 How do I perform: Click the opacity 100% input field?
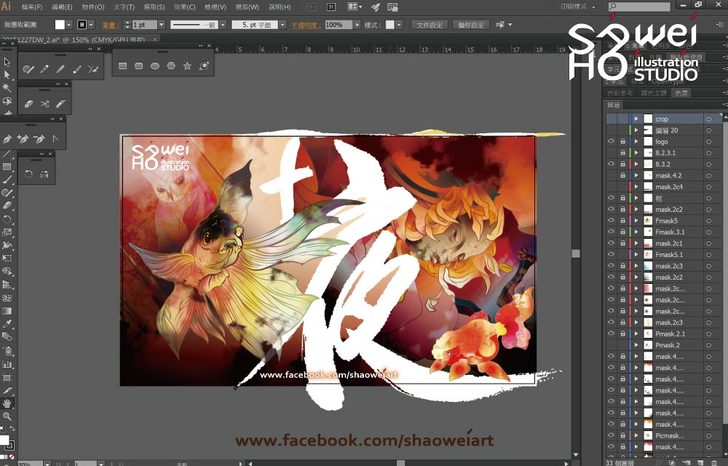(x=334, y=23)
